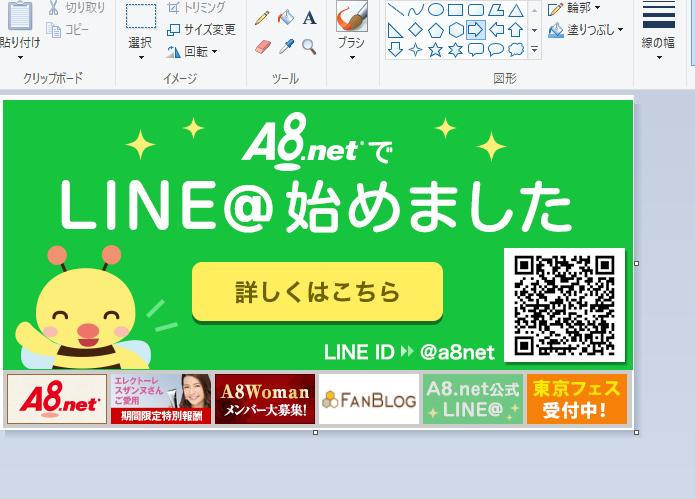695x499 pixels.
Task: Select the Cloud callout shape
Action: pos(515,49)
